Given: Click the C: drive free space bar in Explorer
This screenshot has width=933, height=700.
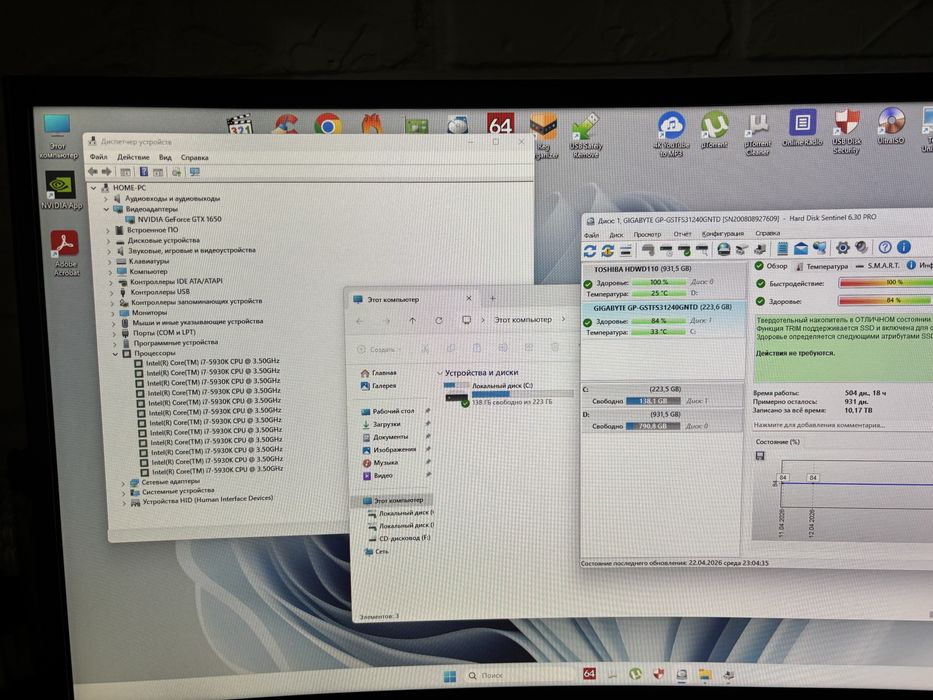Looking at the screenshot, I should click(x=522, y=394).
